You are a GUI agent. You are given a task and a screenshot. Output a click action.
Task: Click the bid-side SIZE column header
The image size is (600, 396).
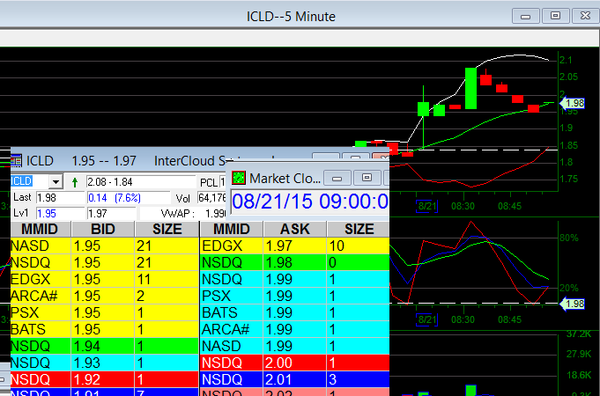click(167, 229)
